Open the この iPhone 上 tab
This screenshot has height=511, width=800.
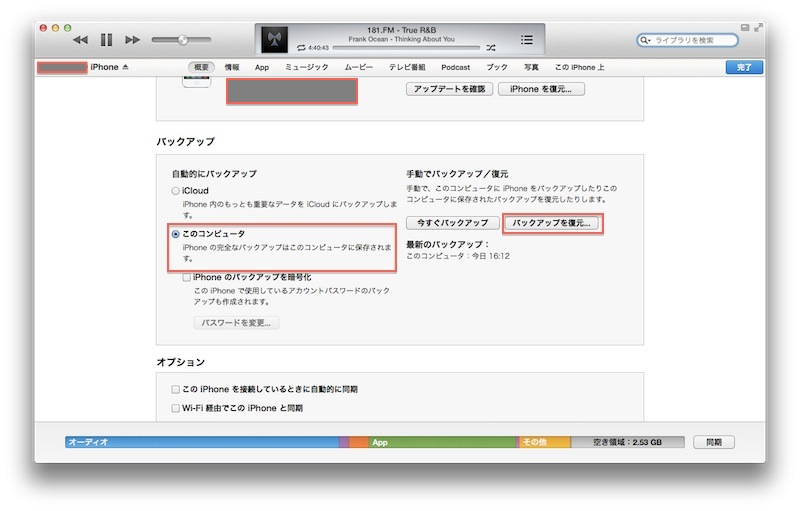pos(580,67)
